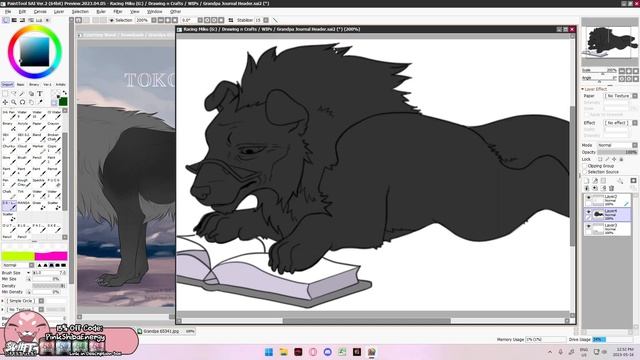This screenshot has height=360, width=640.
Task: Click the canvas horizontal scrollbar
Action: pos(367,321)
